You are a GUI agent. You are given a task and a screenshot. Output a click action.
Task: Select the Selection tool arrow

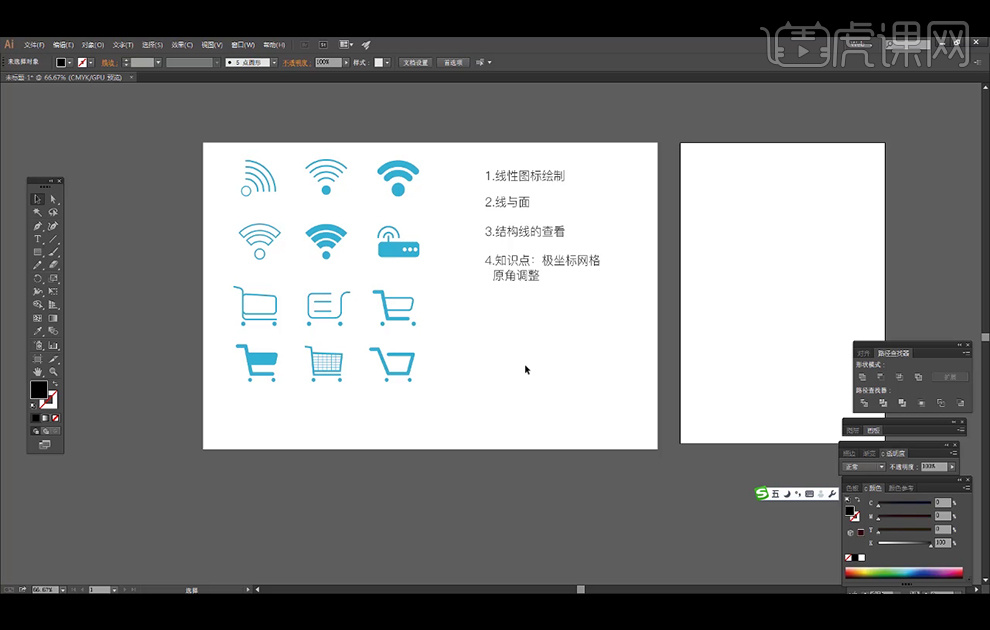point(38,199)
